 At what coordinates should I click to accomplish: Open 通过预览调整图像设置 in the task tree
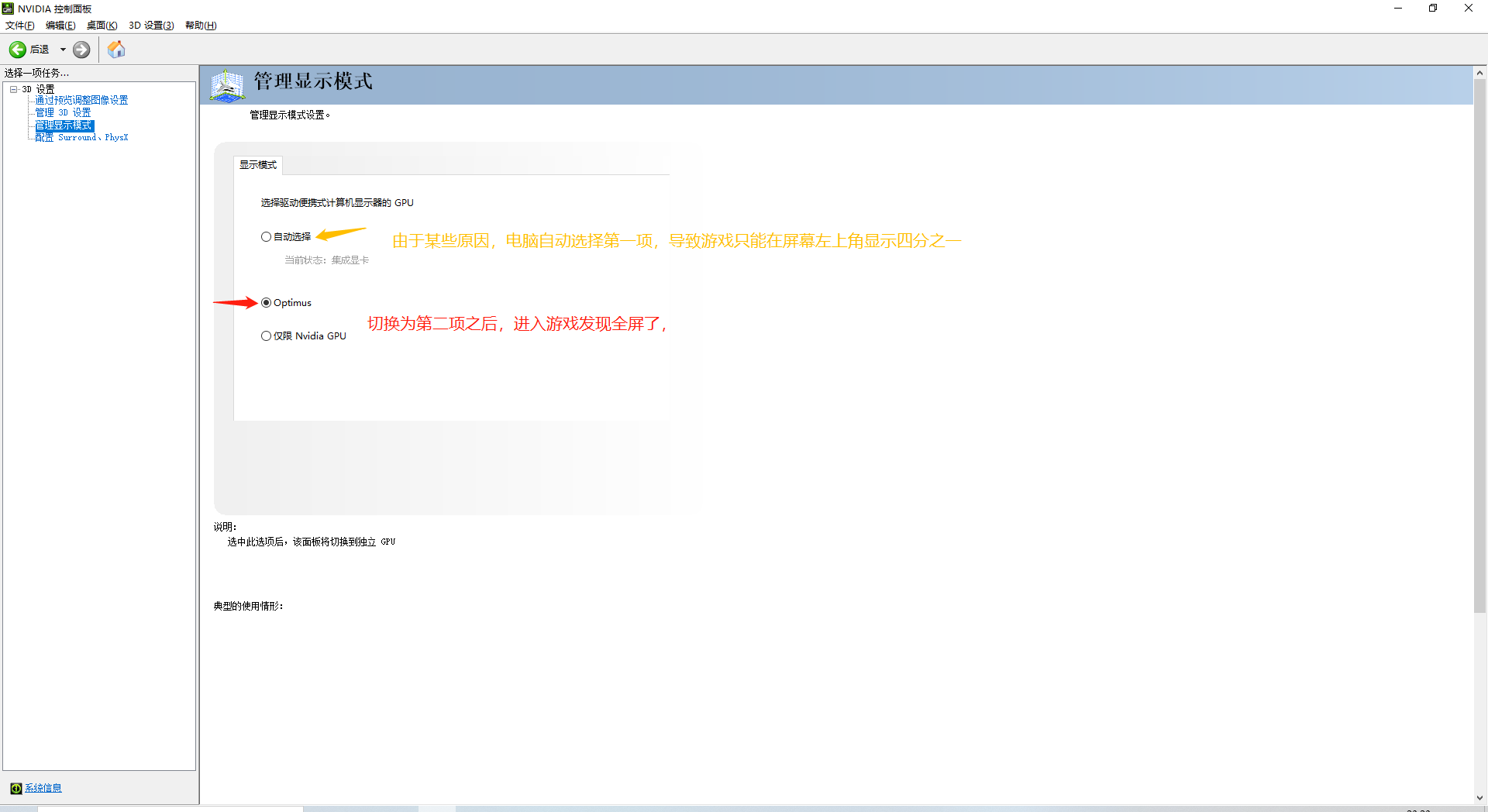[81, 101]
